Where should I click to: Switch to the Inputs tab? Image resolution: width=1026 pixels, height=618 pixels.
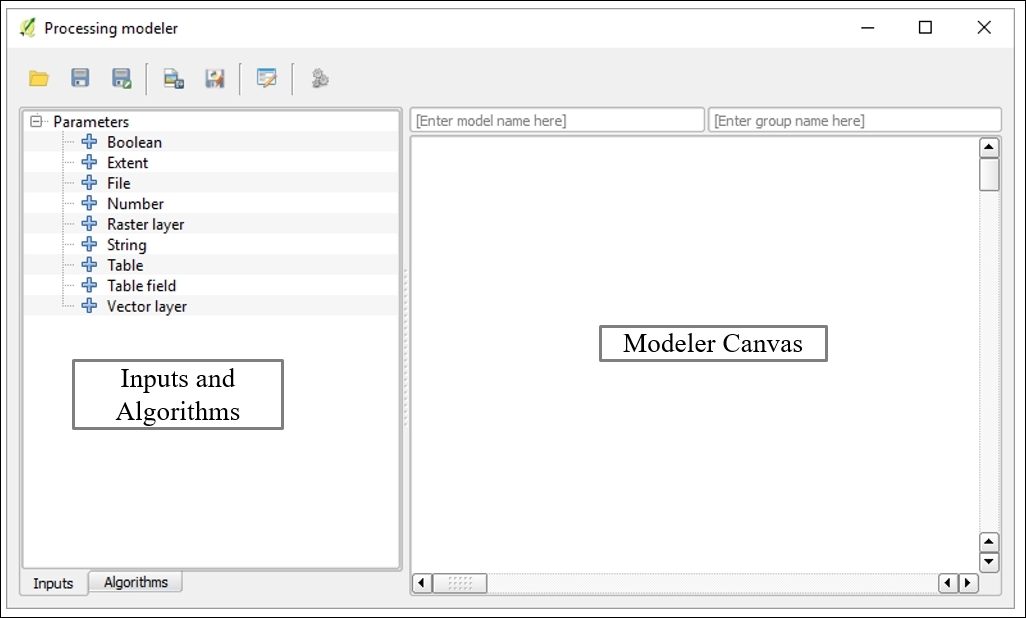(x=54, y=583)
